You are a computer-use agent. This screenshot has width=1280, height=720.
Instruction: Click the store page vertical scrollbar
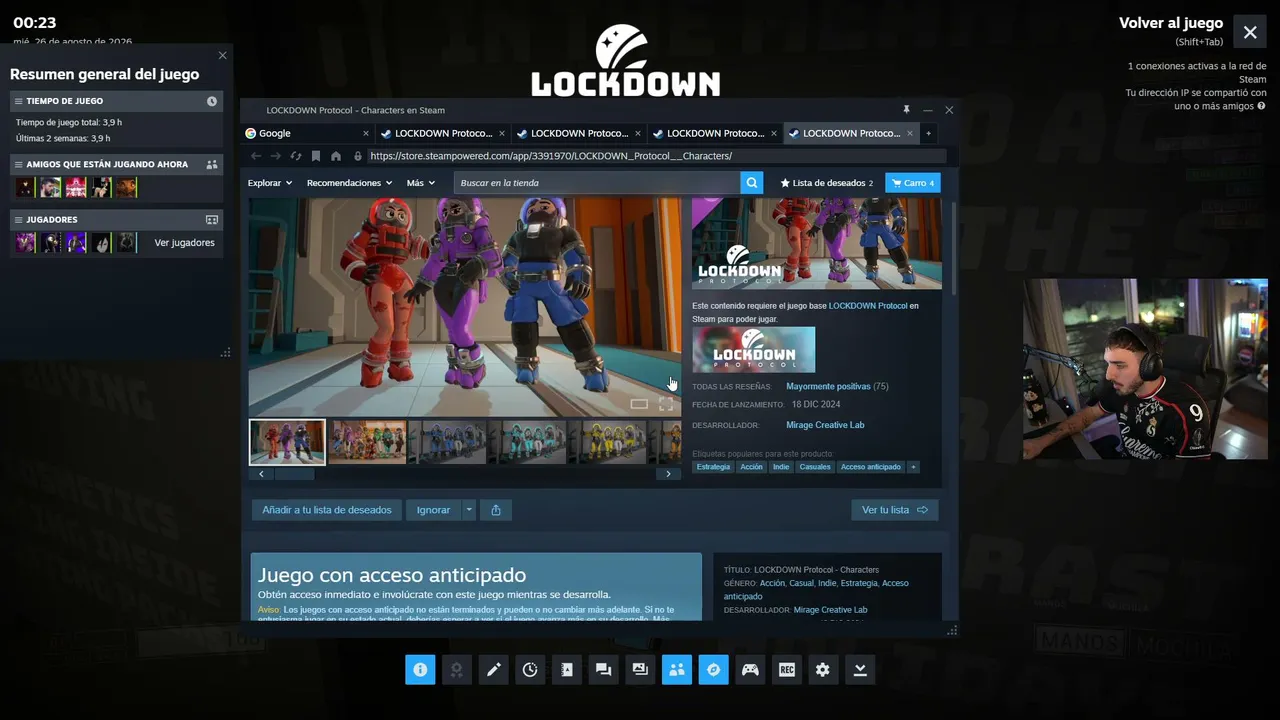point(954,250)
